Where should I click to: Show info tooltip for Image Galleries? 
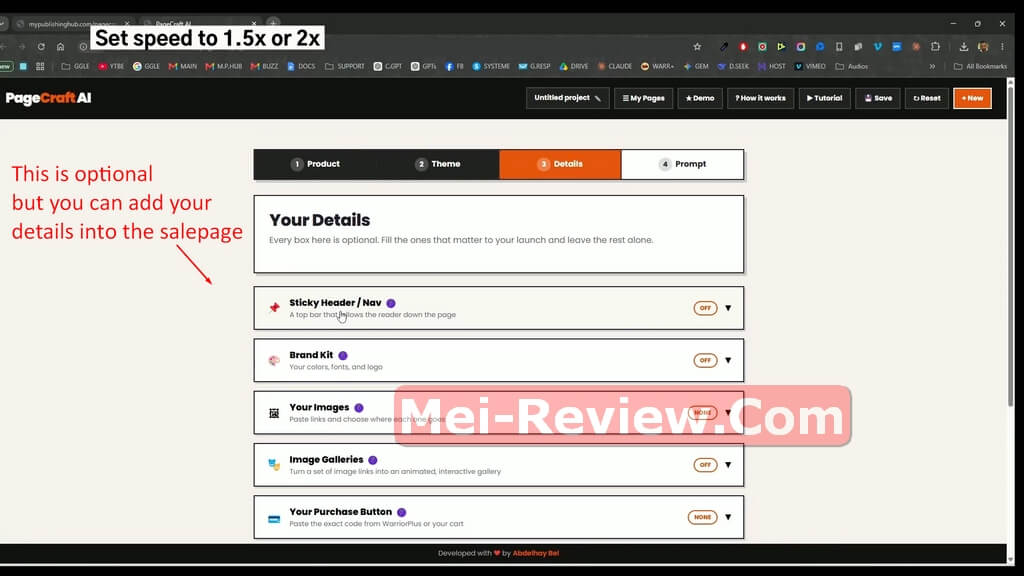373,460
